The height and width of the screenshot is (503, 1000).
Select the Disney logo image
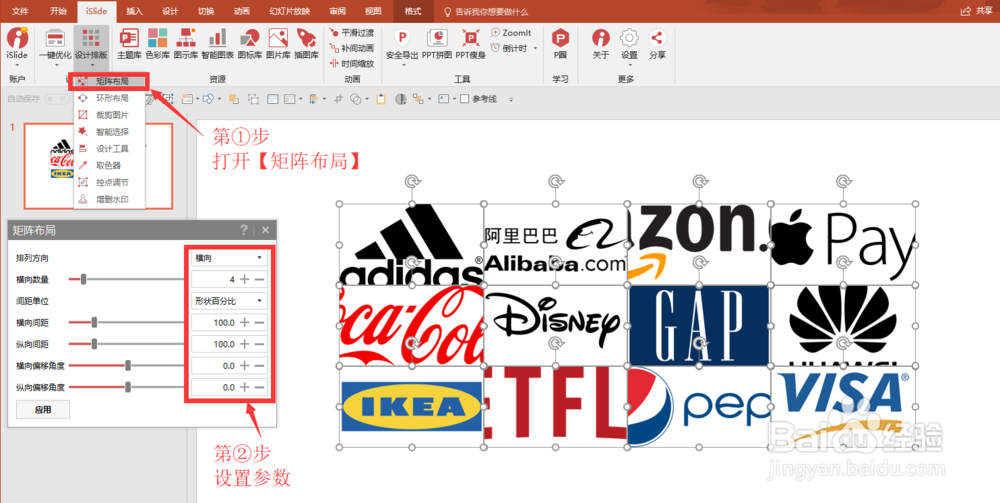click(555, 324)
